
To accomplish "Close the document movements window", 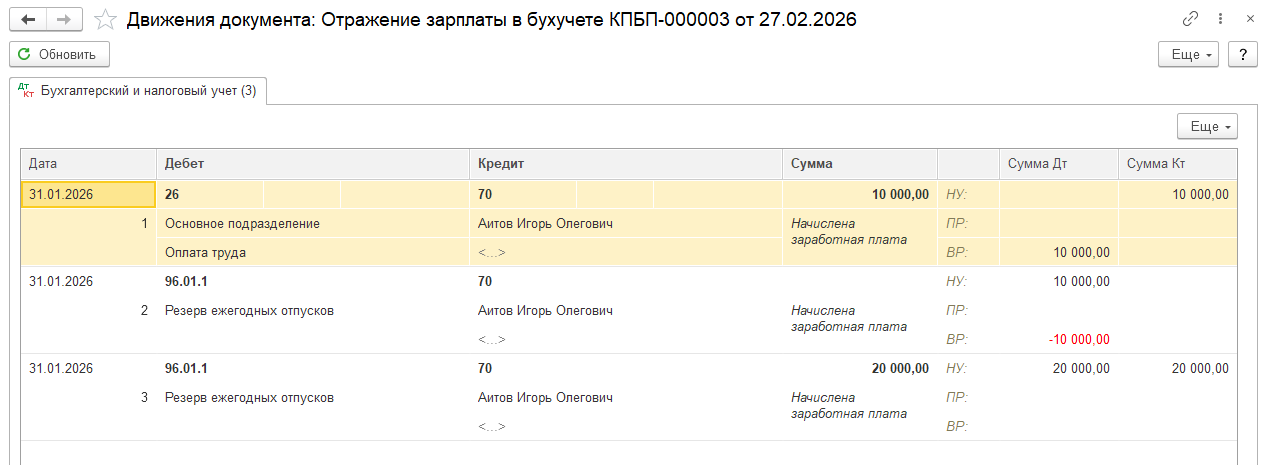I will pyautogui.click(x=1250, y=19).
